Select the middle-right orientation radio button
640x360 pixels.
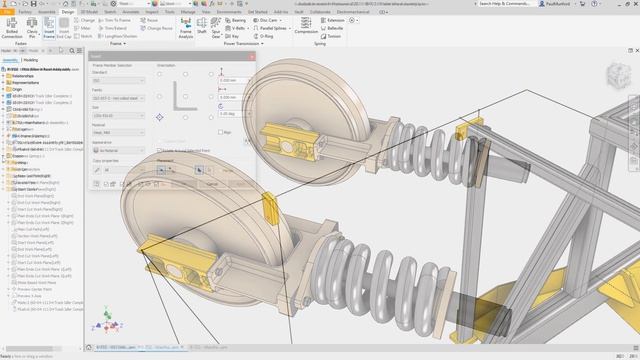pos(211,97)
